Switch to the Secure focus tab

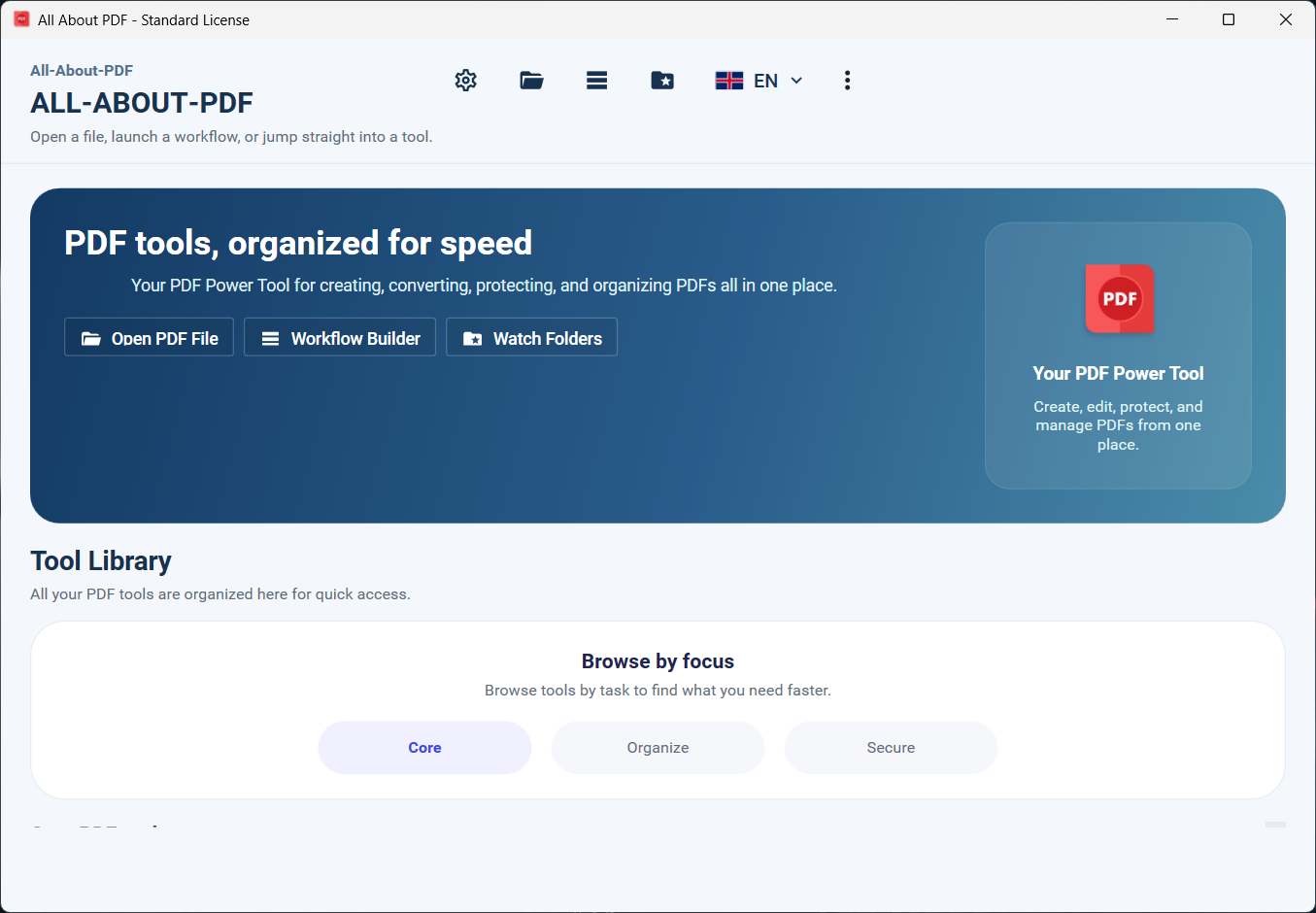click(x=892, y=748)
